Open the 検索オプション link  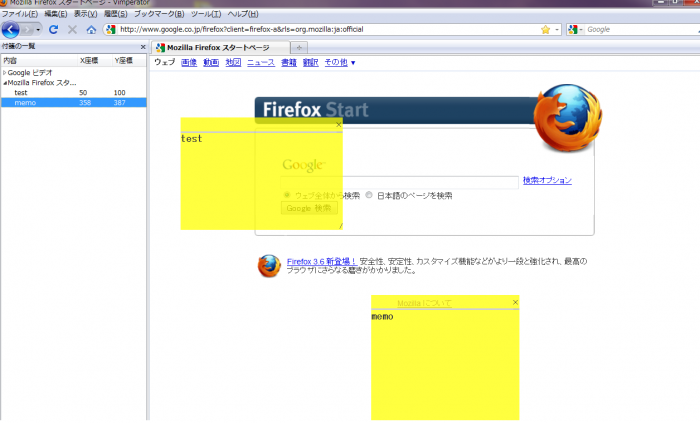547,180
